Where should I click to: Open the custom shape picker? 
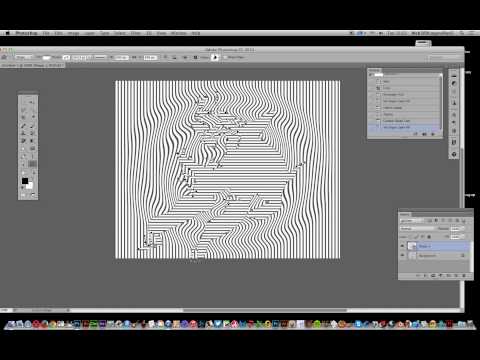pyautogui.click(x=215, y=58)
